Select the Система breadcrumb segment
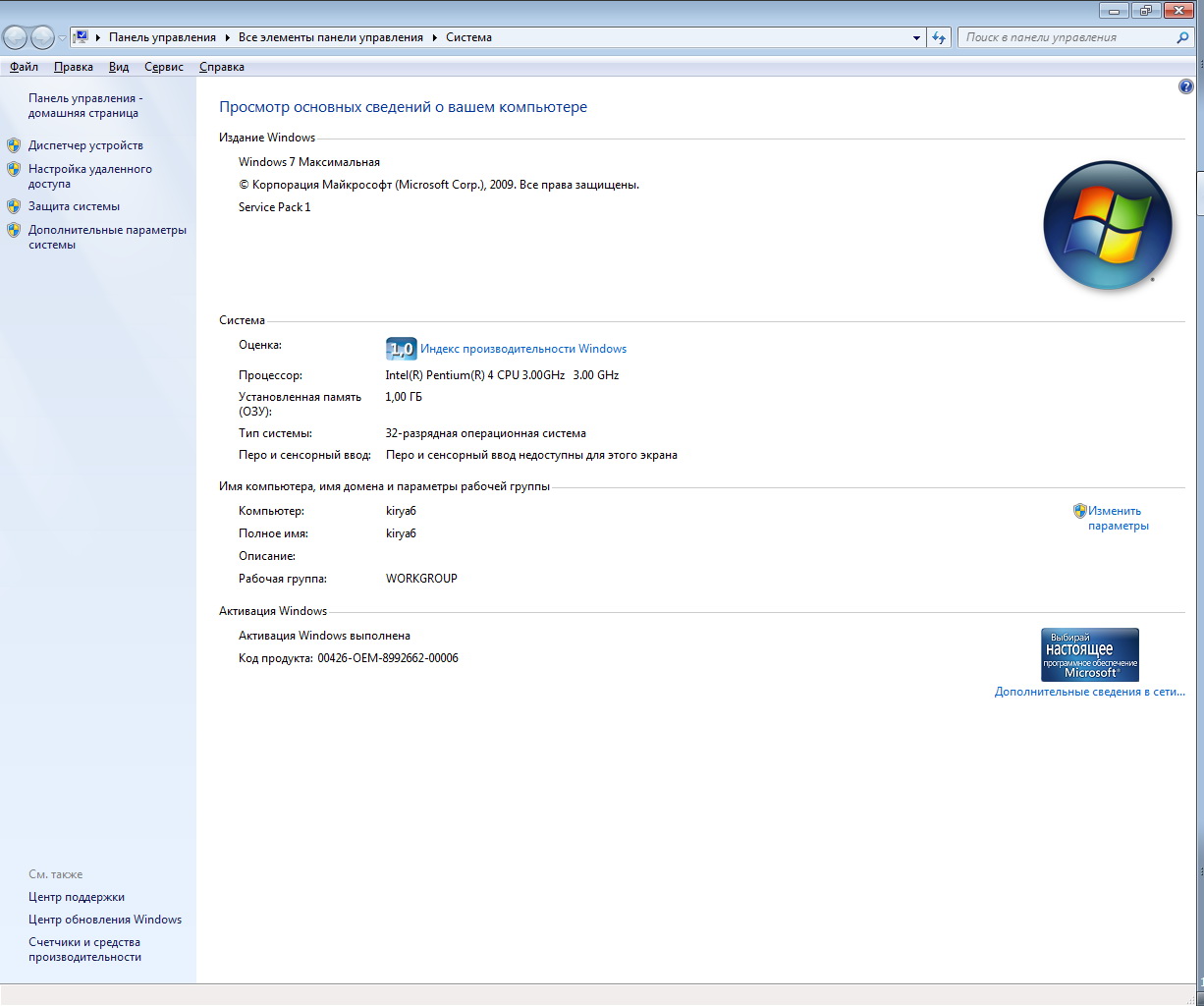 [x=468, y=37]
